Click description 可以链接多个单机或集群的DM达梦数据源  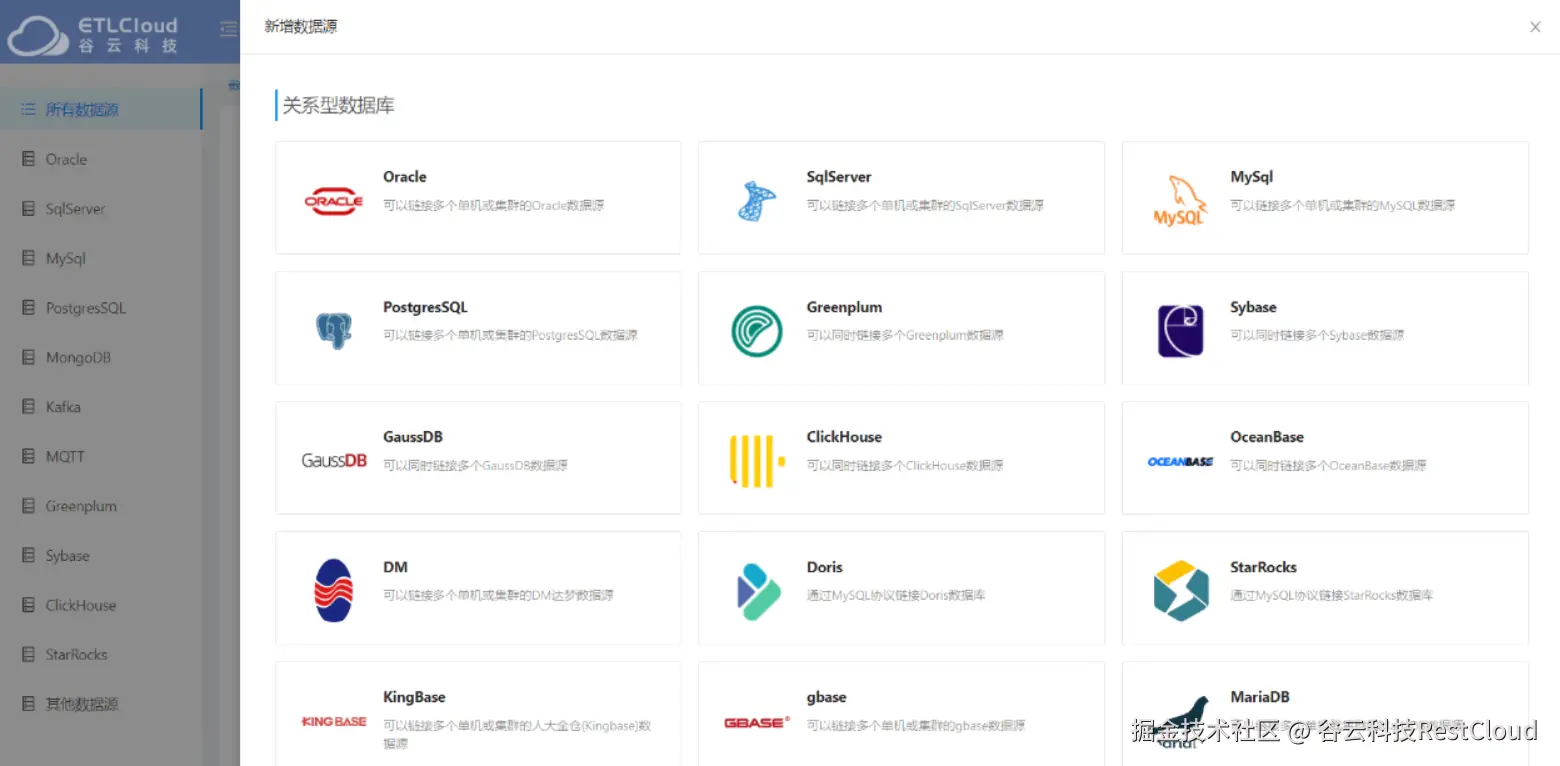[x=499, y=595]
